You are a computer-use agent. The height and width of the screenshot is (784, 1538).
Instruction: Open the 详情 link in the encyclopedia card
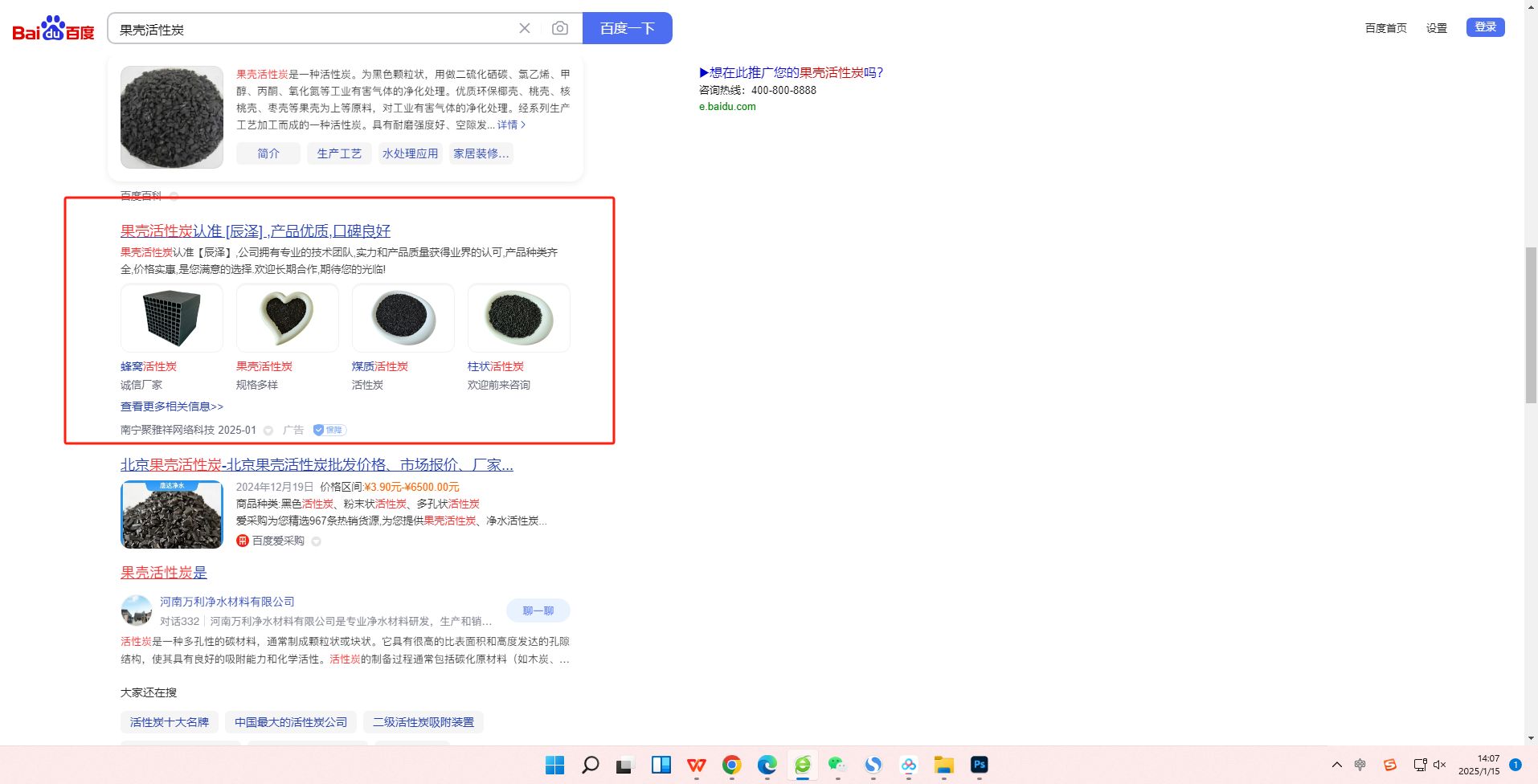click(x=511, y=125)
